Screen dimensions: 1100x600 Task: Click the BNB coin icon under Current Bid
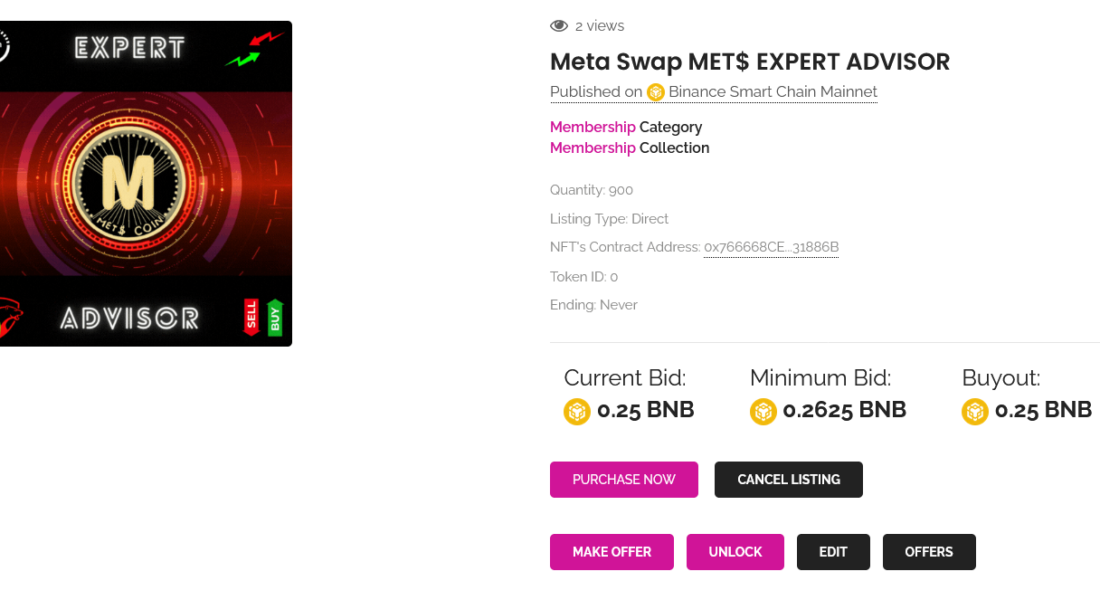577,411
